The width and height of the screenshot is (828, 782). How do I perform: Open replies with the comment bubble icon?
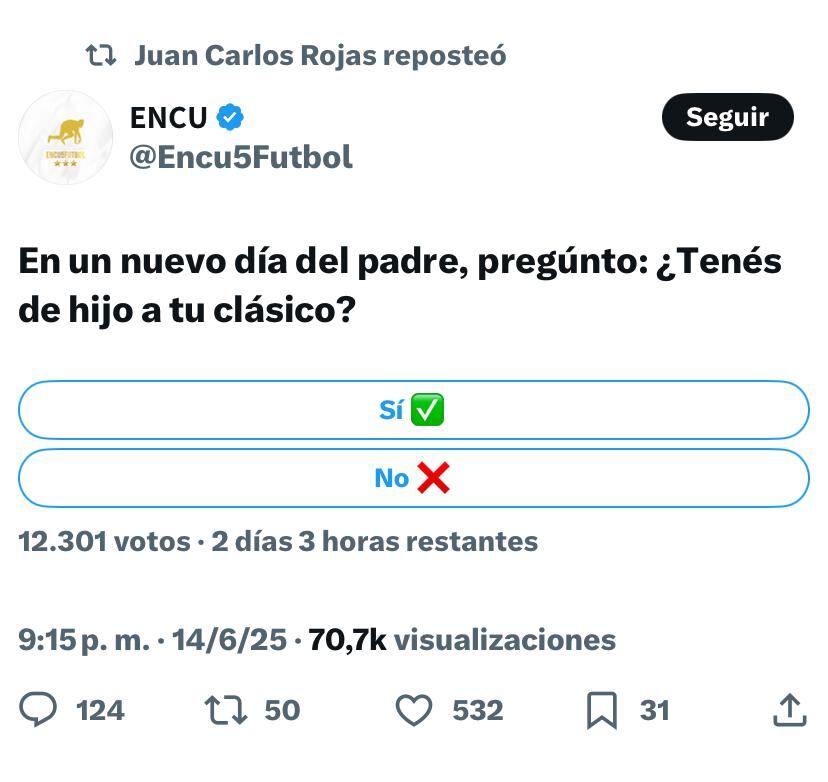click(x=40, y=710)
